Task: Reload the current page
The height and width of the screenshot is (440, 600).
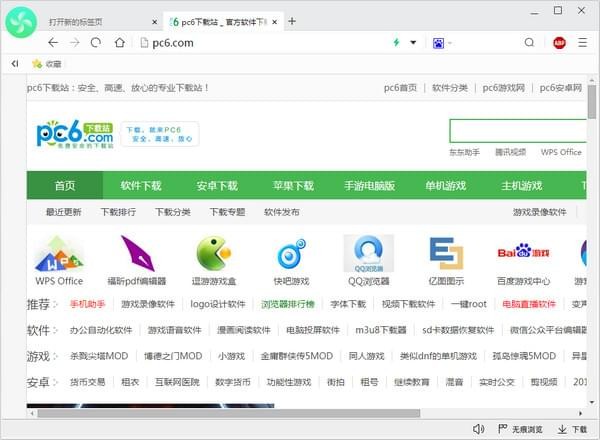Action: point(96,42)
